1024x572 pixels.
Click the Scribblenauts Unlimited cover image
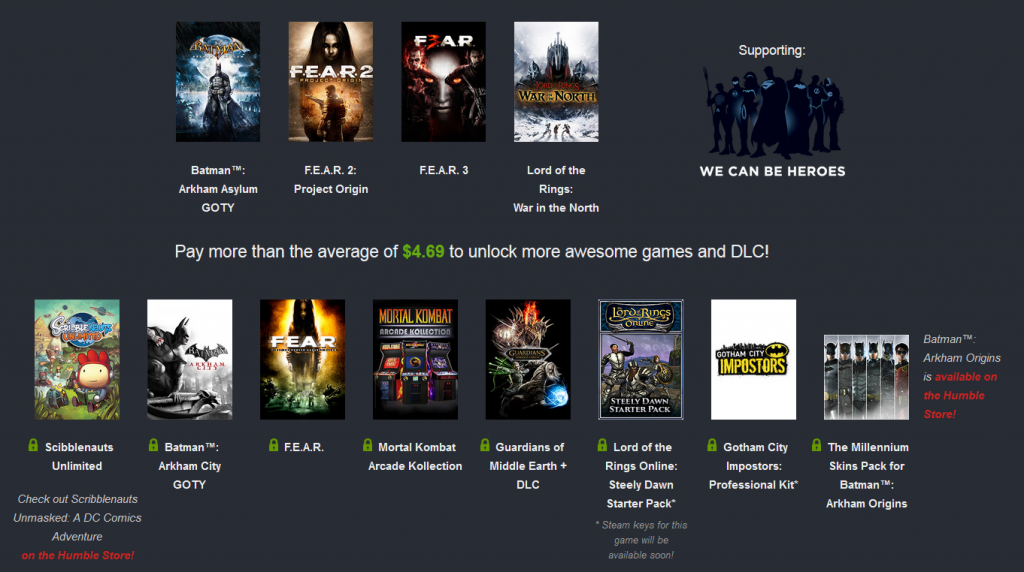click(x=77, y=359)
